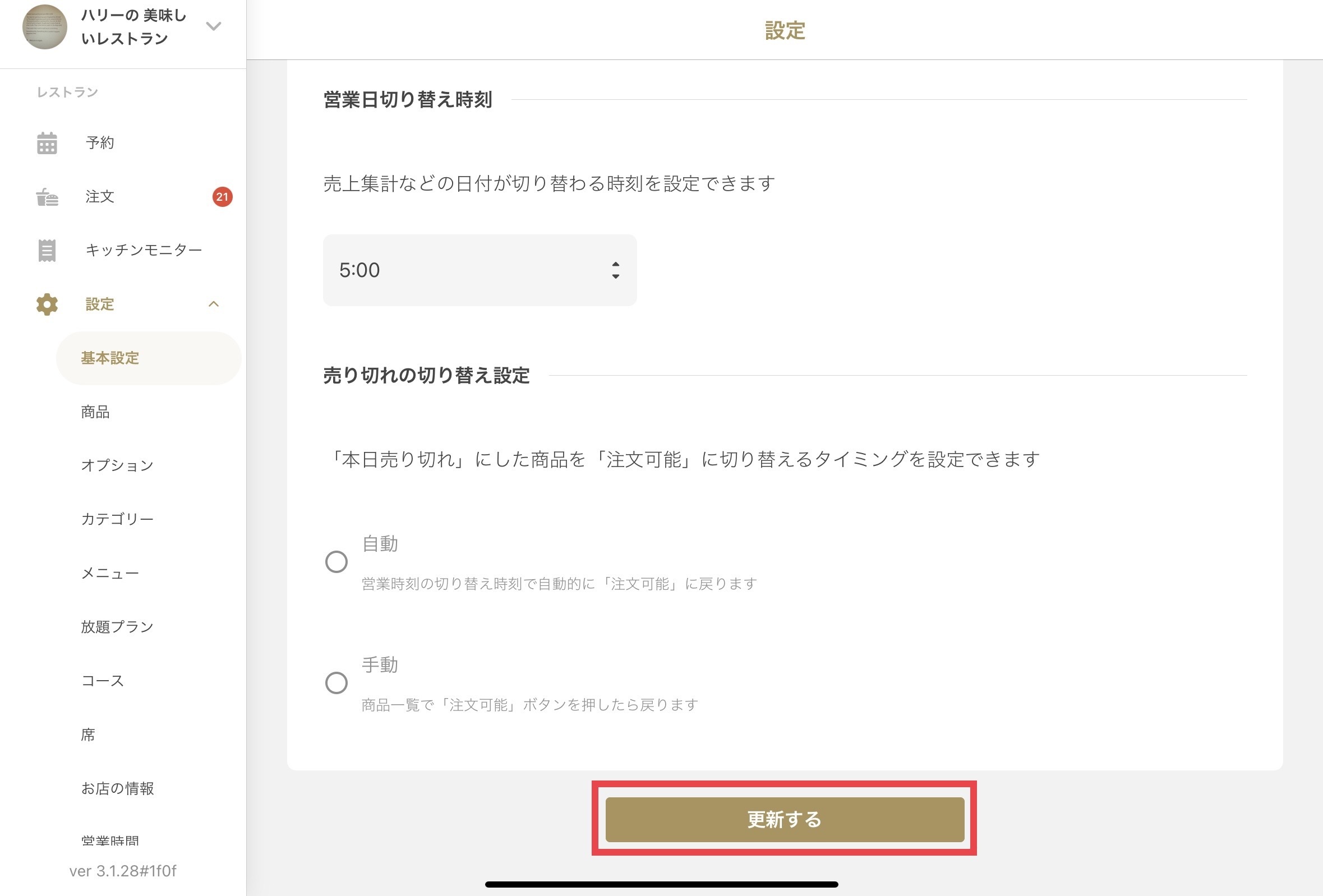The width and height of the screenshot is (1323, 896).
Task: Go to お店の情報 page
Action: (117, 788)
